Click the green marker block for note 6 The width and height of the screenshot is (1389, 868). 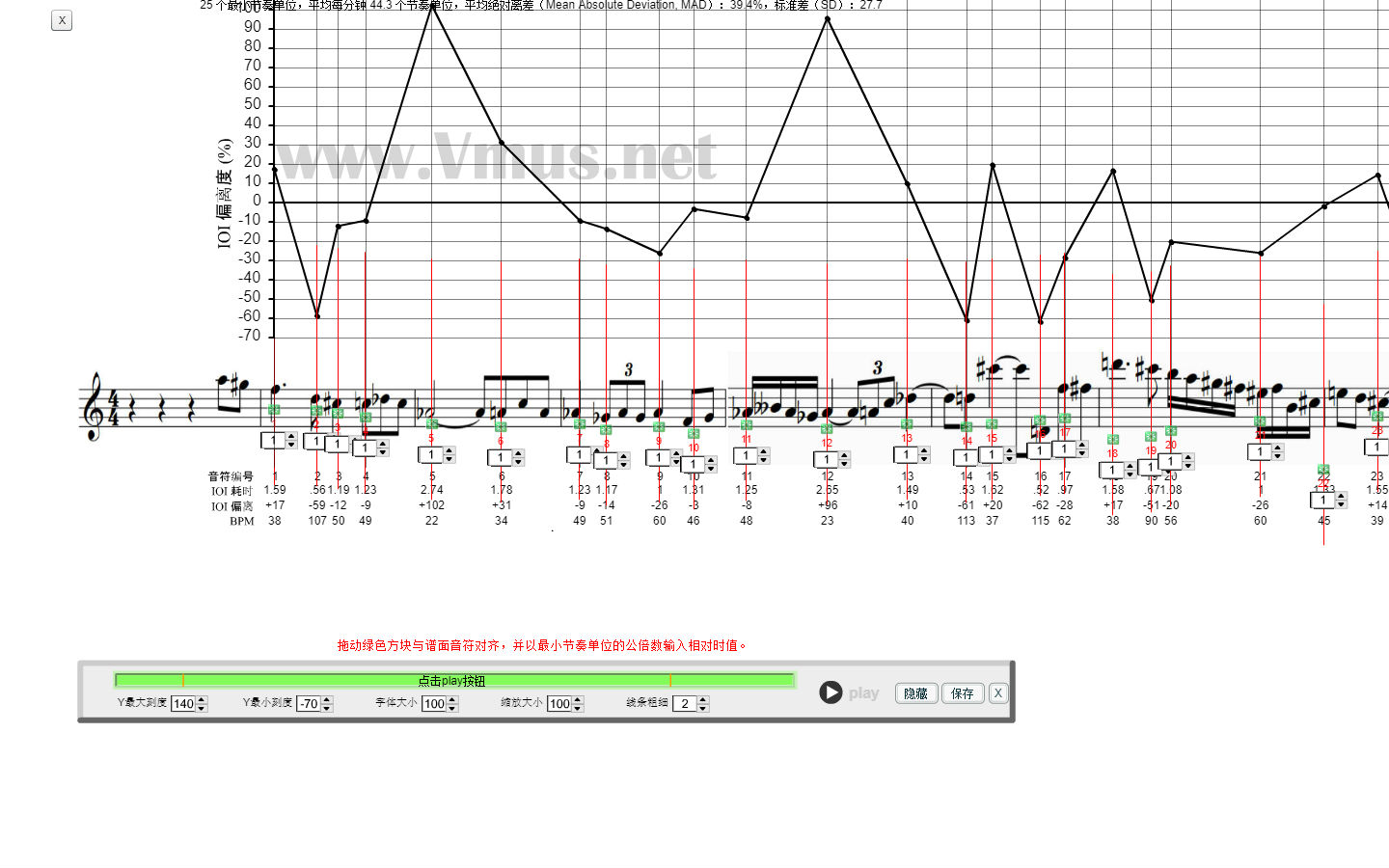pos(501,426)
